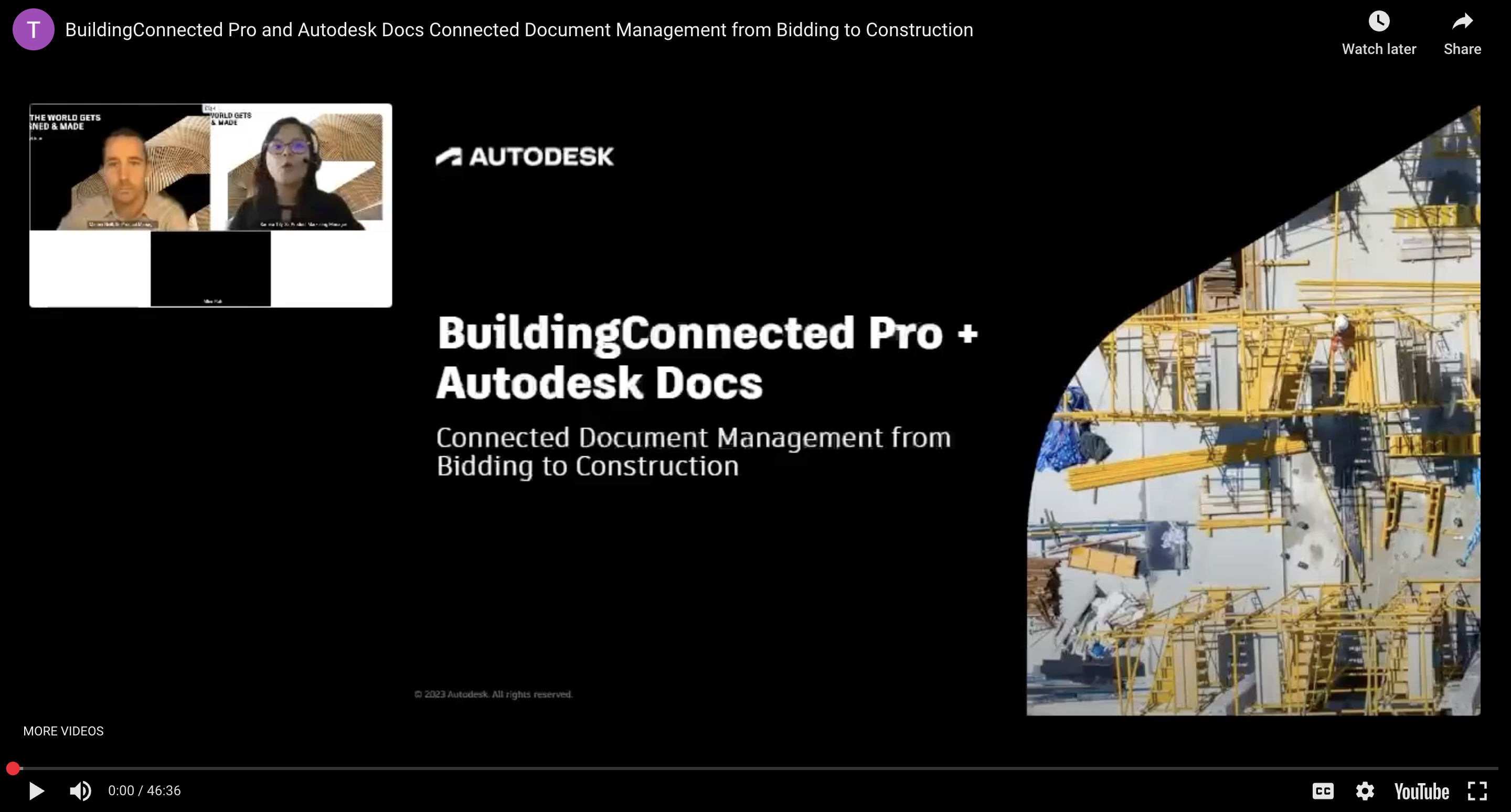Click the 0:00 / 46:36 time display

[x=144, y=791]
